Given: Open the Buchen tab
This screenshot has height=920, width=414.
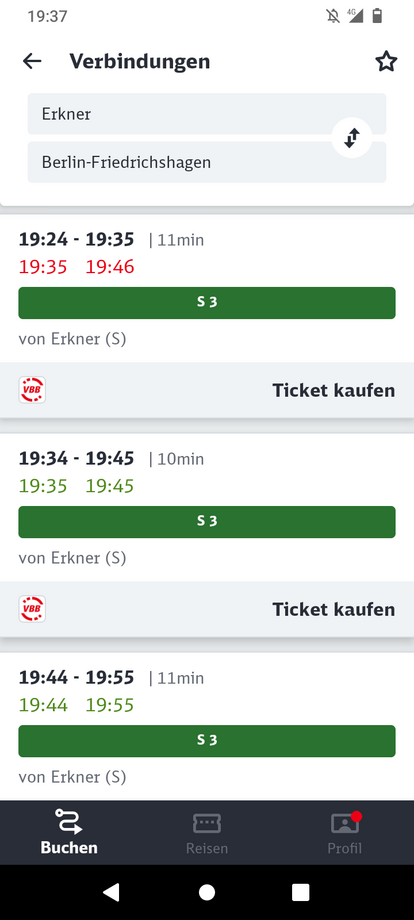Looking at the screenshot, I should 69,832.
